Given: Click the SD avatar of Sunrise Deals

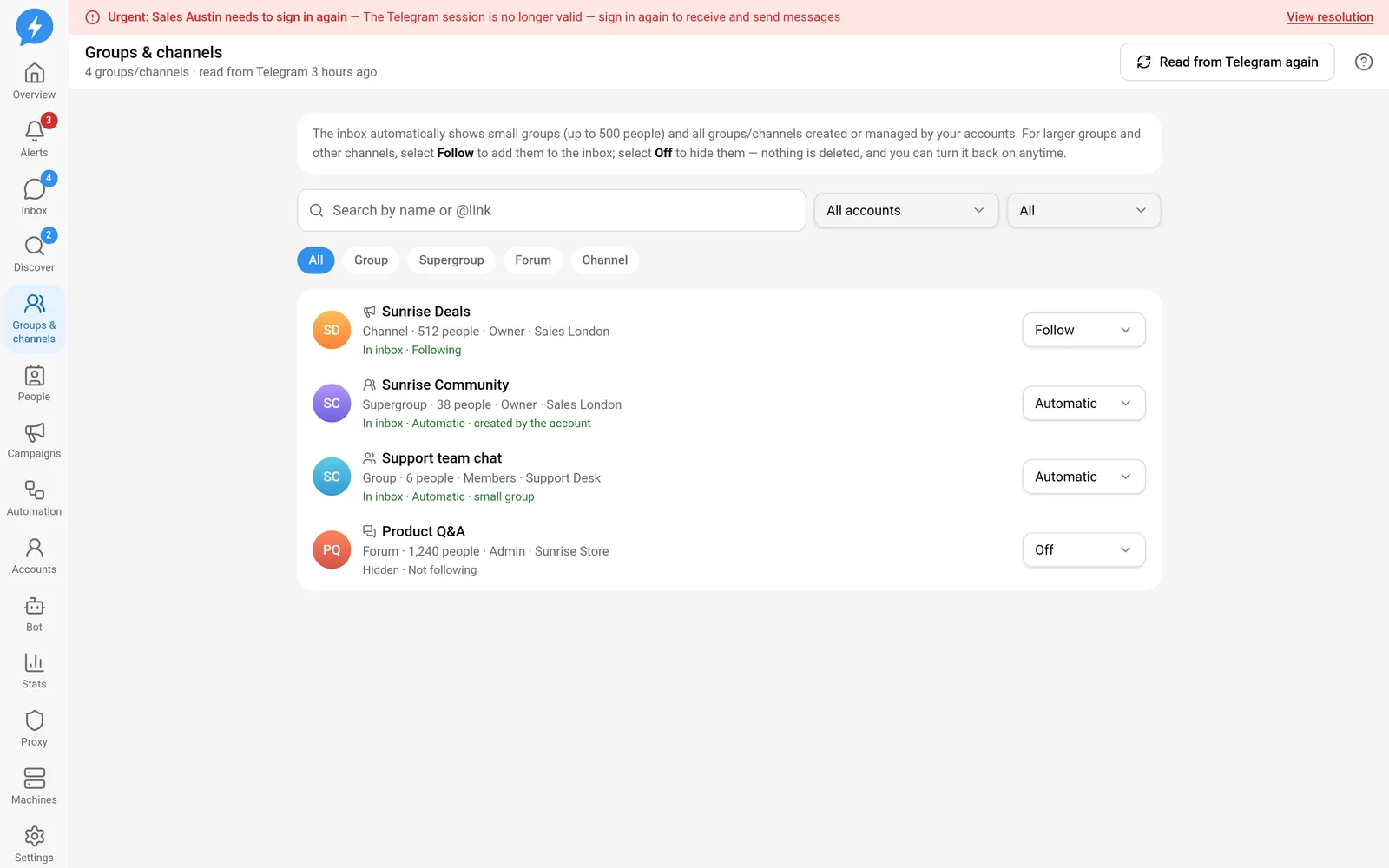Looking at the screenshot, I should pyautogui.click(x=332, y=330).
